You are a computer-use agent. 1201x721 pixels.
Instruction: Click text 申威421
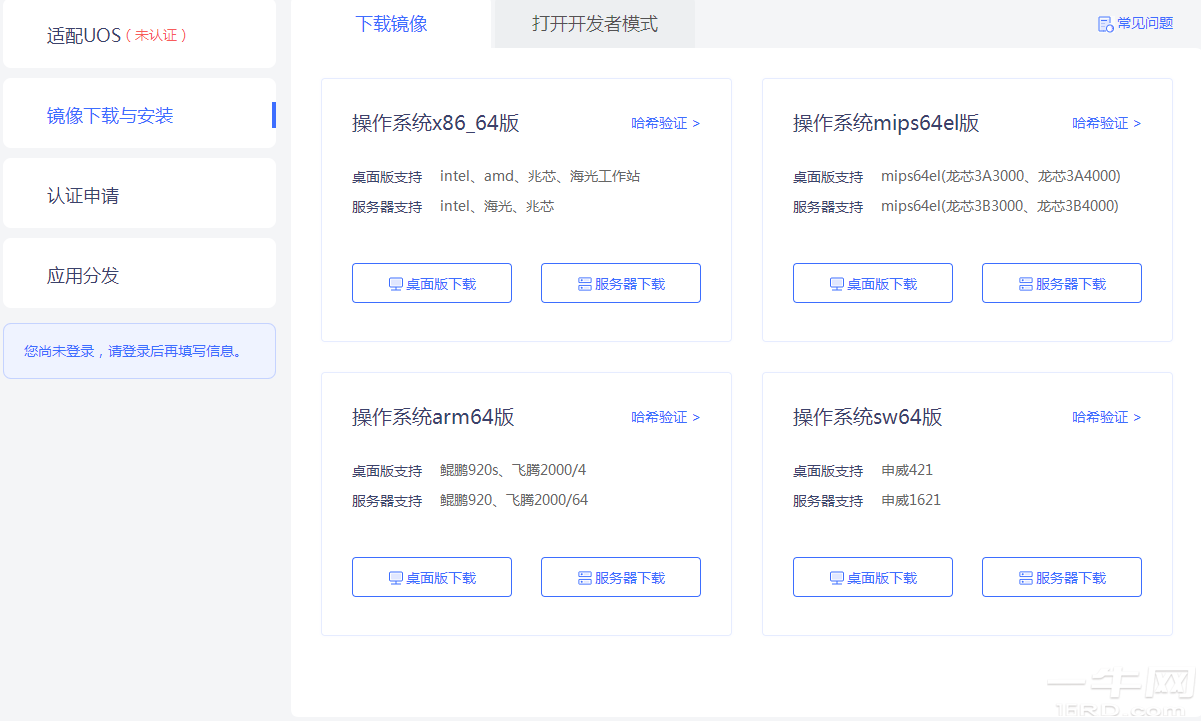tap(907, 470)
